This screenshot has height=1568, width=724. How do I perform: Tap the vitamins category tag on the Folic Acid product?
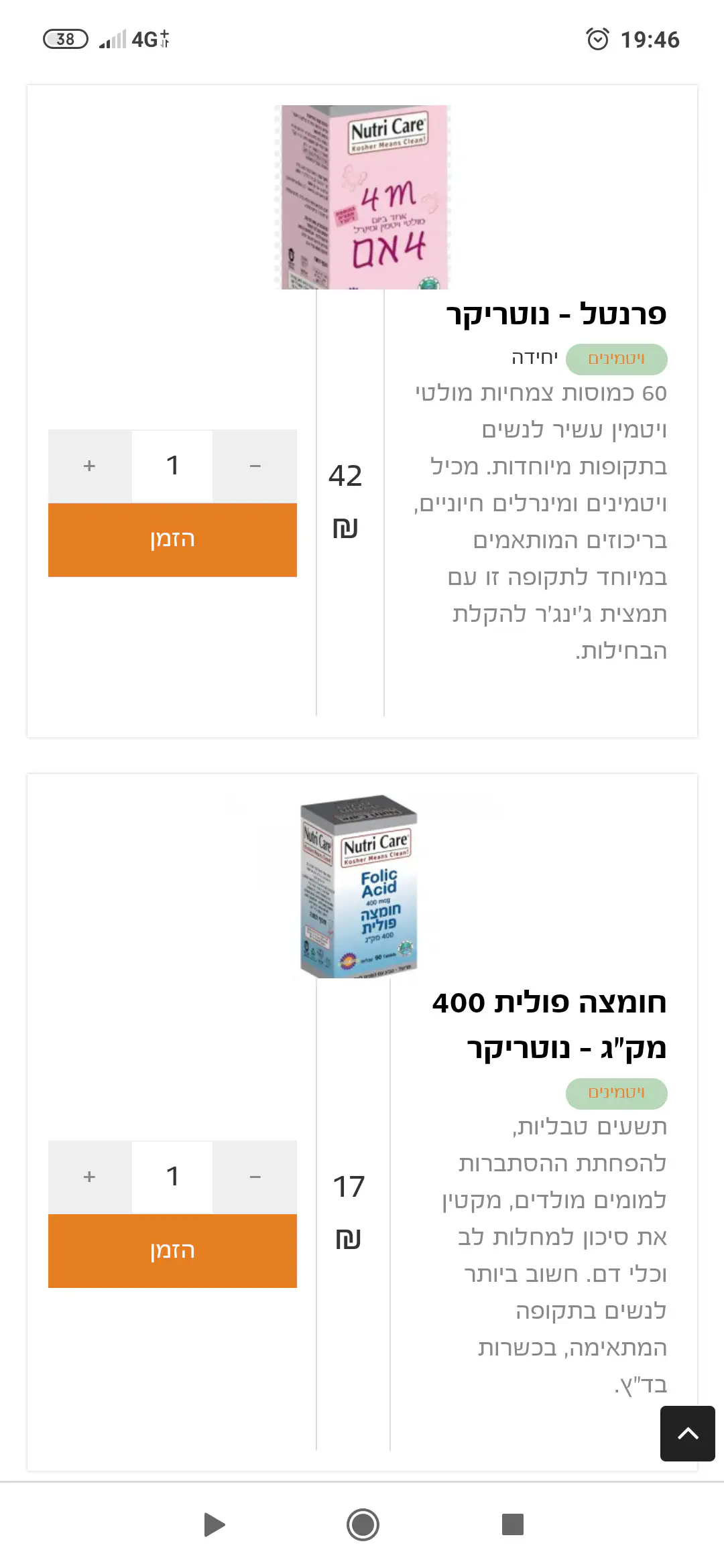(x=616, y=1093)
